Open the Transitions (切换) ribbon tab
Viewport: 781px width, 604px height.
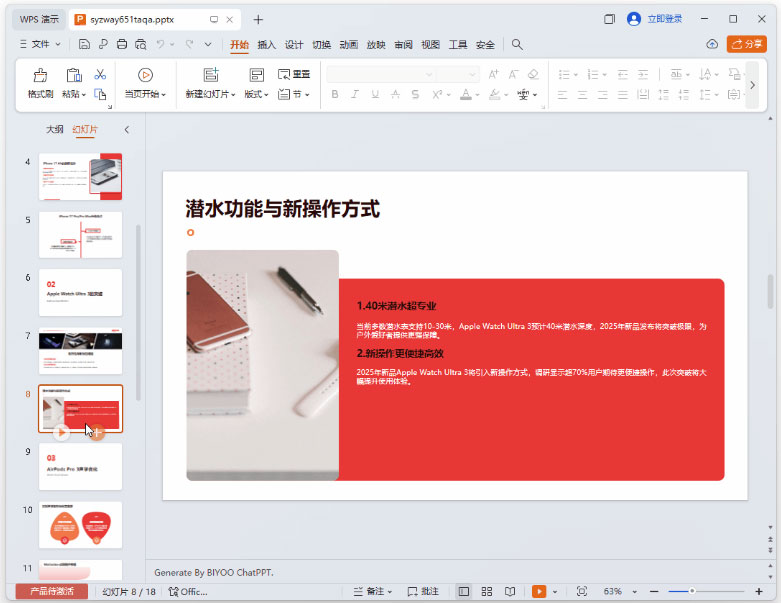tap(321, 45)
